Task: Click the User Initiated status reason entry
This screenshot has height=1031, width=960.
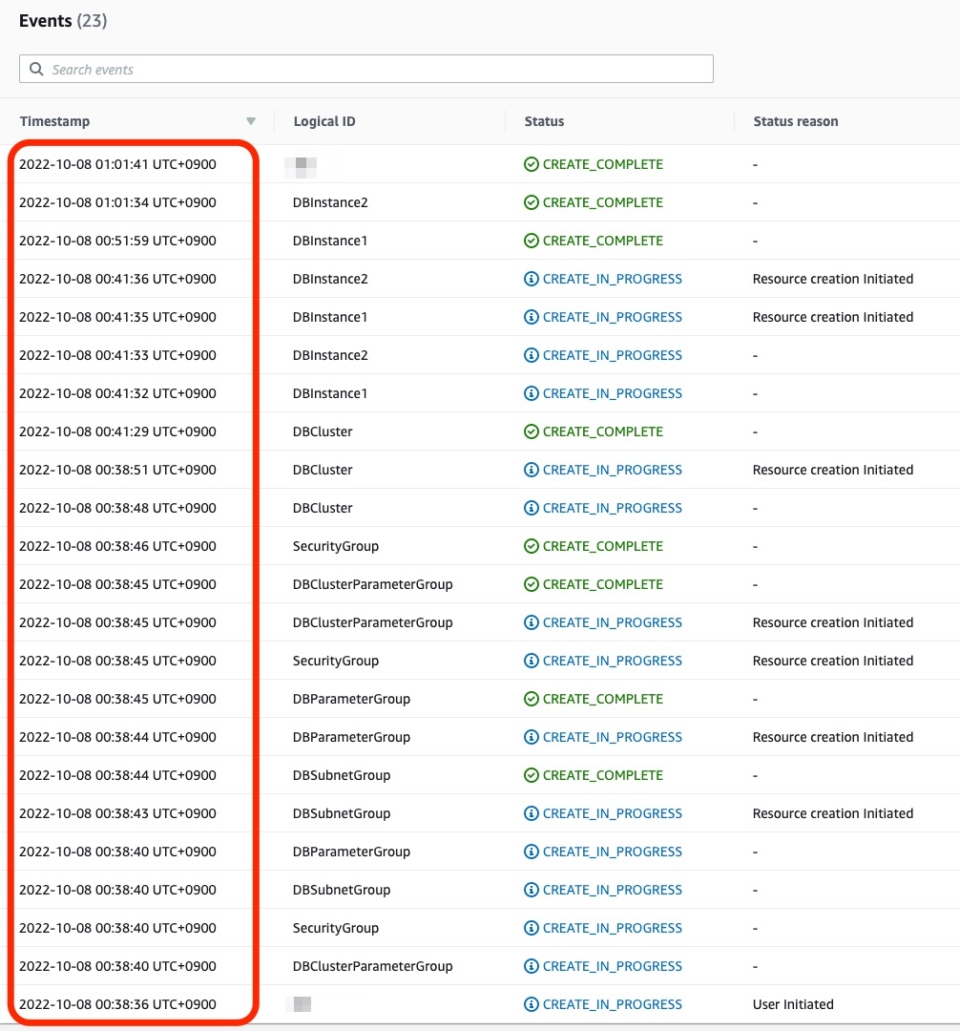Action: click(x=792, y=1004)
